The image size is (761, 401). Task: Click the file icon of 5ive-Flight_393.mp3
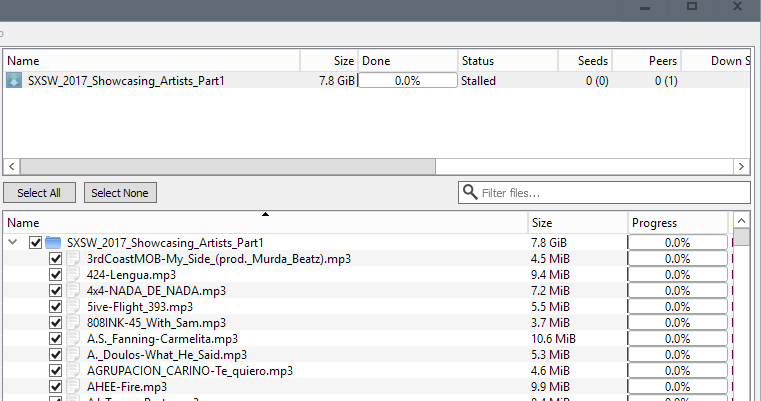click(73, 307)
